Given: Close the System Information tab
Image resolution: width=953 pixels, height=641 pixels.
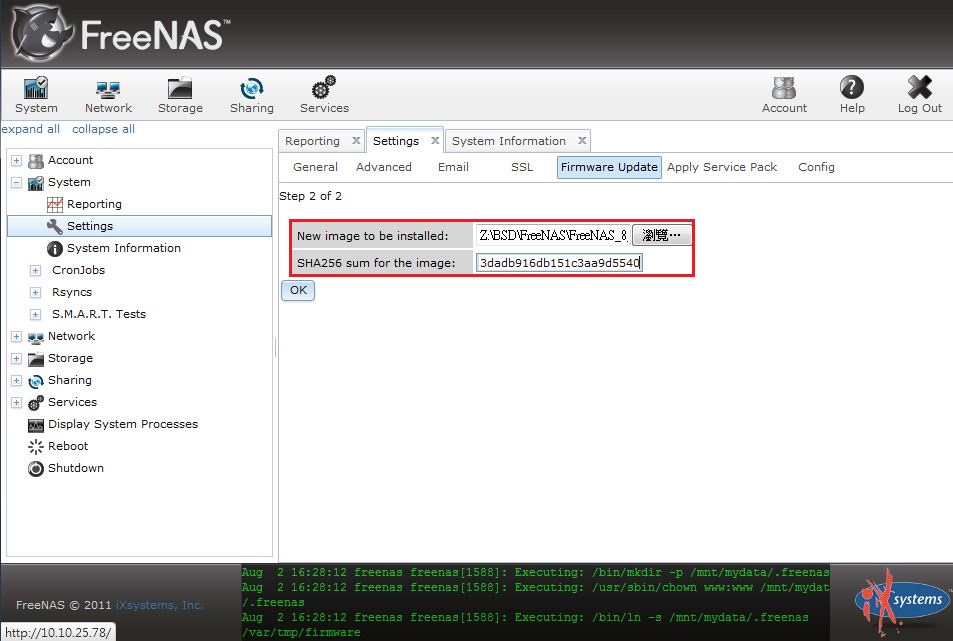Looking at the screenshot, I should pyautogui.click(x=582, y=141).
